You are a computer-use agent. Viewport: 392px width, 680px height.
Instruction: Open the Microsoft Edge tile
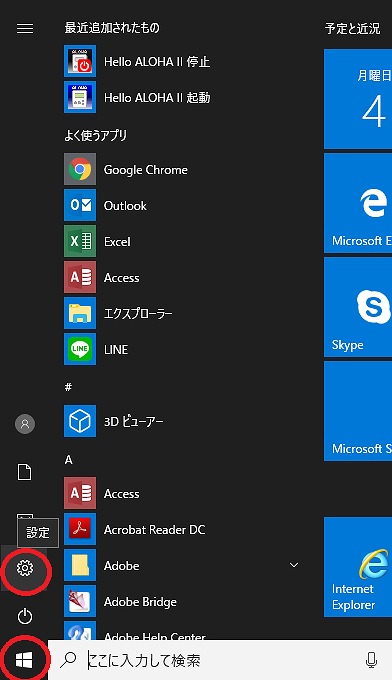358,203
